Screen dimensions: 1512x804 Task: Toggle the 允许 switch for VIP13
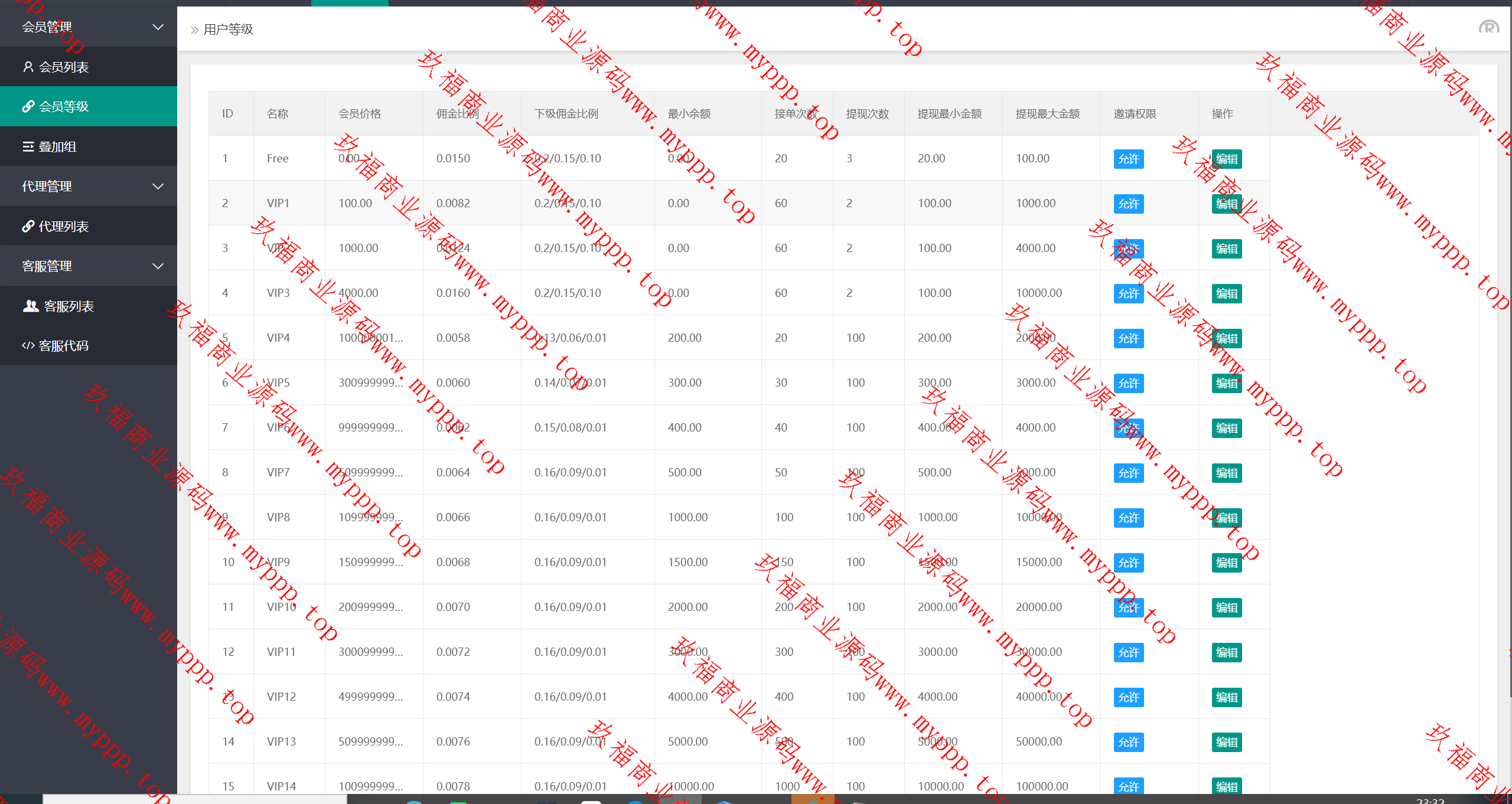click(1128, 742)
